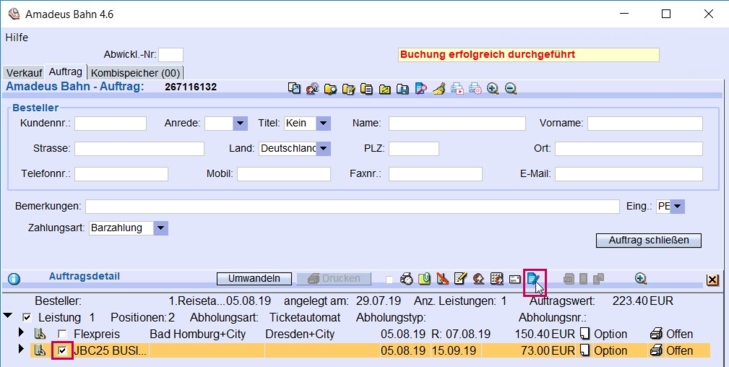Uncheck the JBC25 BUSI position checkbox
This screenshot has height=367, width=729.
pos(62,350)
